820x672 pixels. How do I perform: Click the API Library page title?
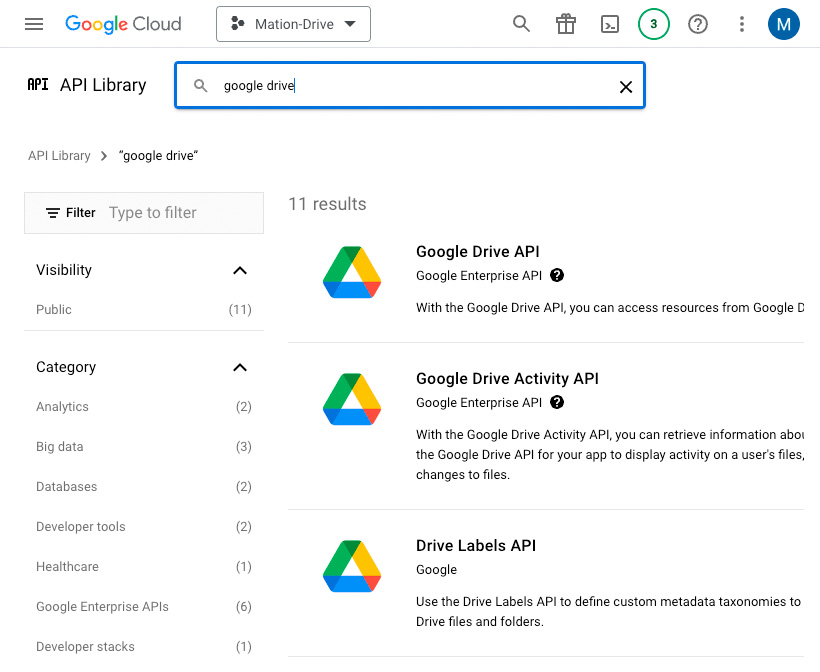tap(103, 85)
